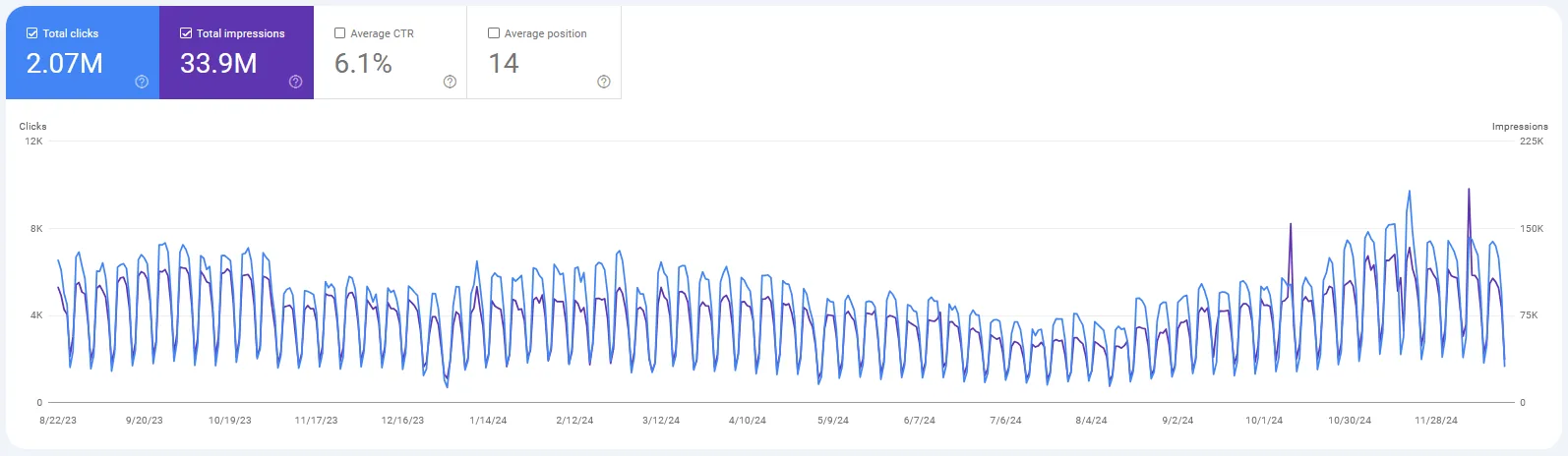1568x456 pixels.
Task: Click the 75K impressions axis label
Action: (1529, 315)
